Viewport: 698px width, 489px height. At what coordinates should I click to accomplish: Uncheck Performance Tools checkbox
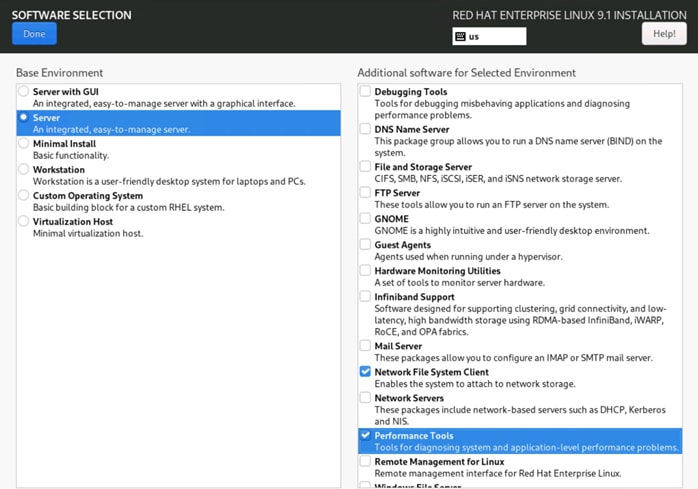pyautogui.click(x=365, y=435)
